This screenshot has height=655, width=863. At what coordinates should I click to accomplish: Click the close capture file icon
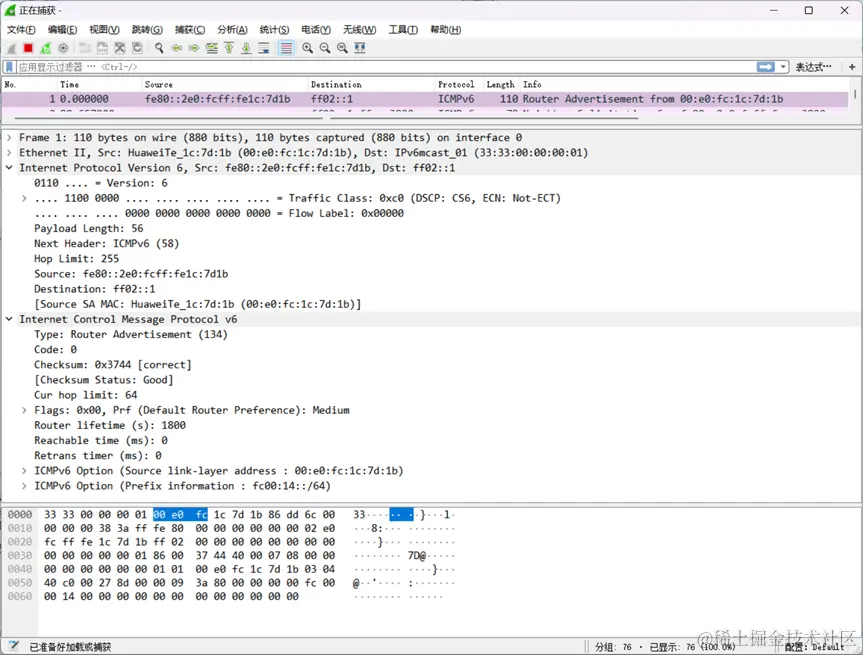tap(120, 48)
